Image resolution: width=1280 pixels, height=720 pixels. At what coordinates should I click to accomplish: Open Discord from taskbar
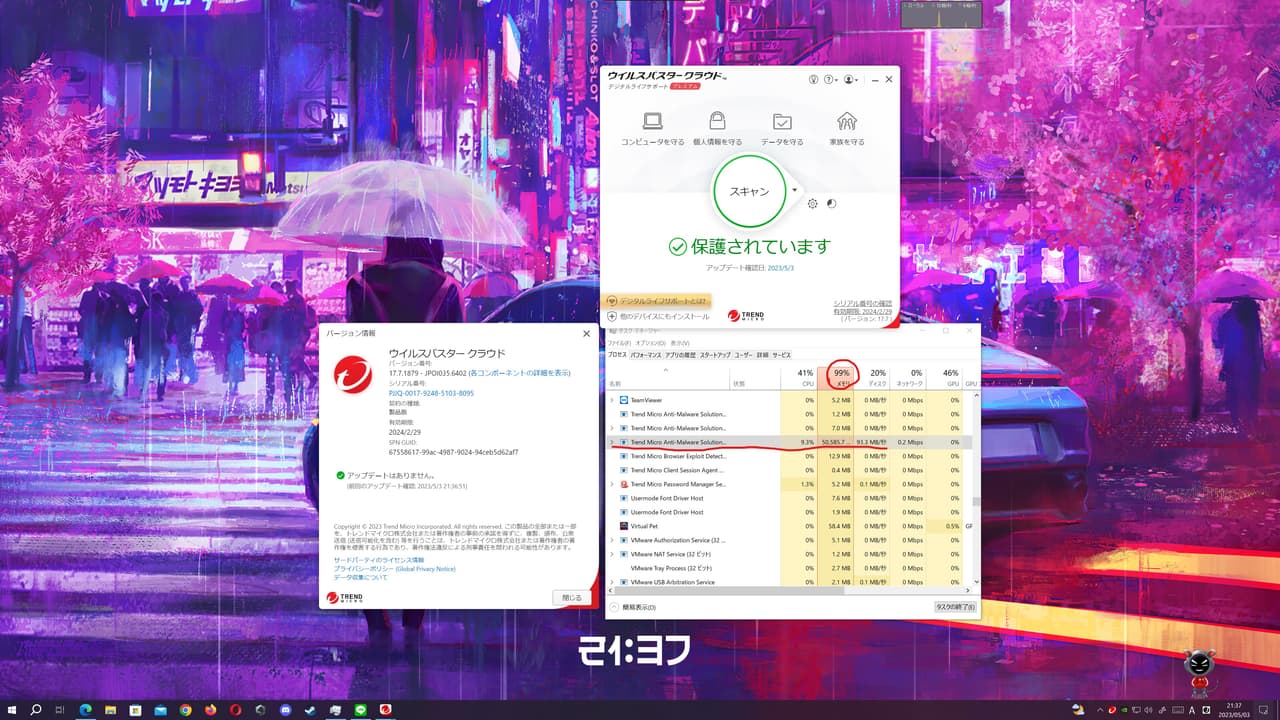pyautogui.click(x=286, y=709)
